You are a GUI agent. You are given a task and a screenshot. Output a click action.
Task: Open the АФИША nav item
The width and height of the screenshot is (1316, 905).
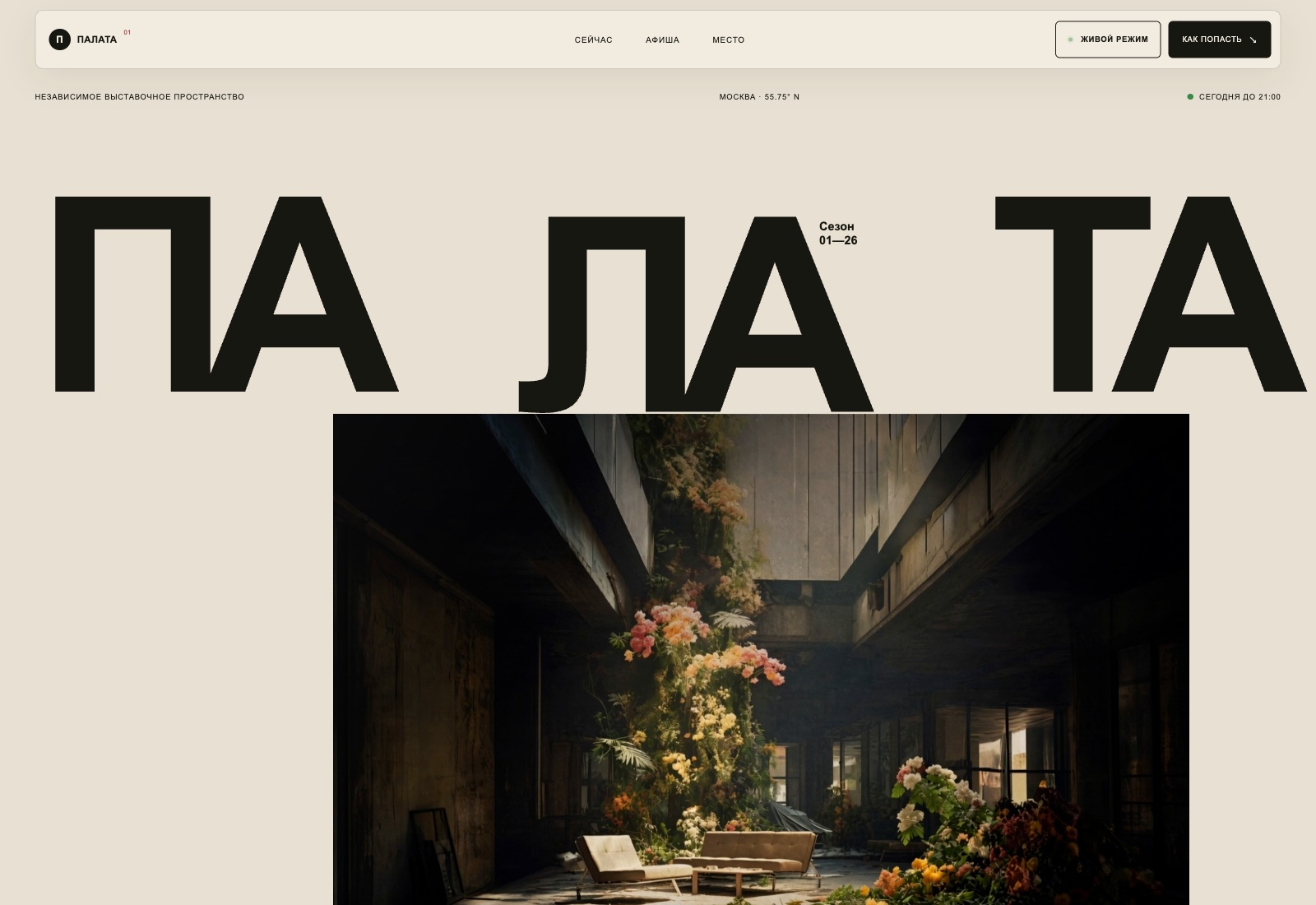click(662, 39)
